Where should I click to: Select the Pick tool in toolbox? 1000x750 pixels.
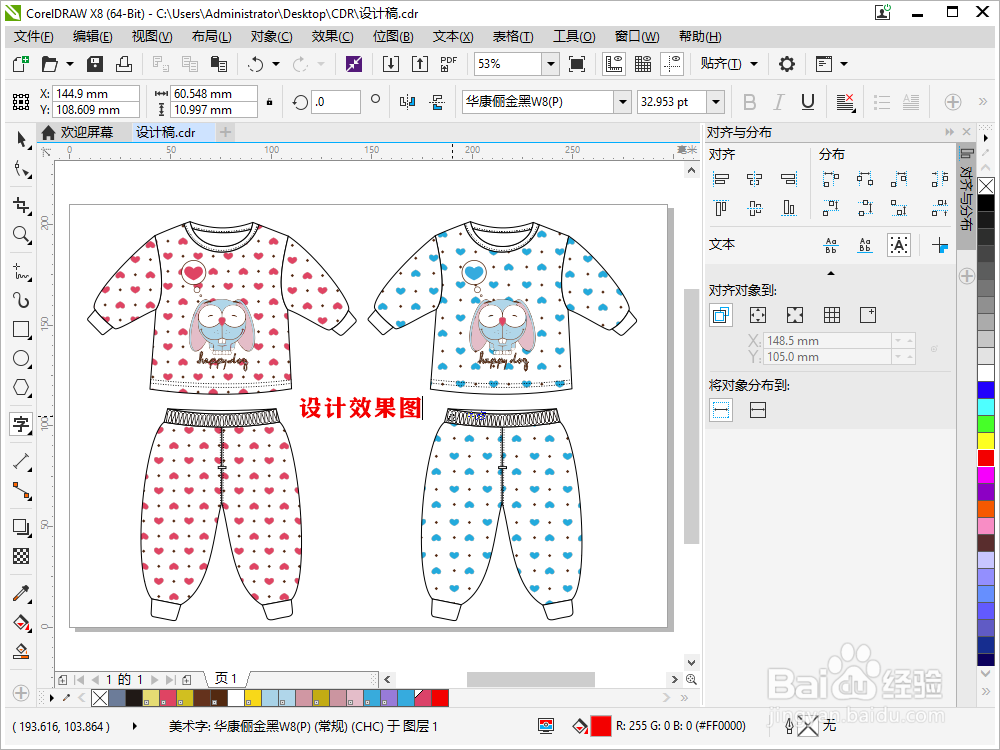22,140
